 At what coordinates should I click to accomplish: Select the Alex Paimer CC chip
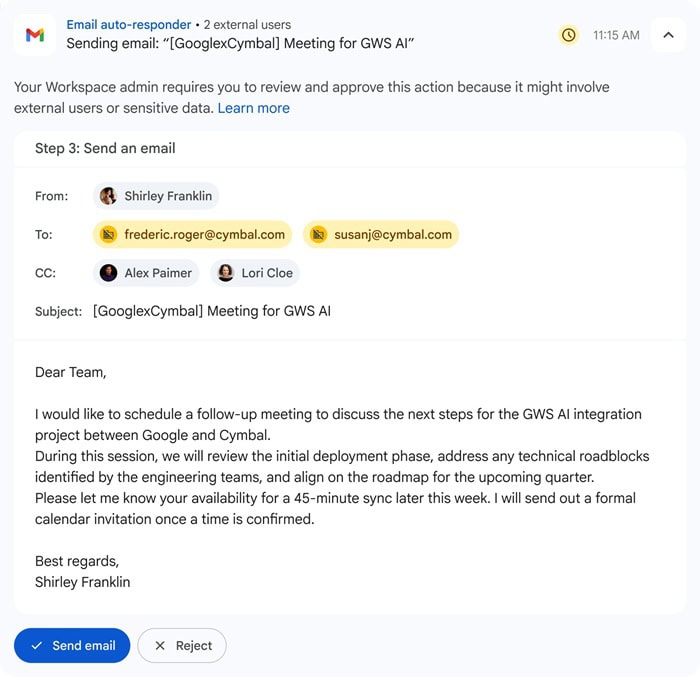point(146,272)
